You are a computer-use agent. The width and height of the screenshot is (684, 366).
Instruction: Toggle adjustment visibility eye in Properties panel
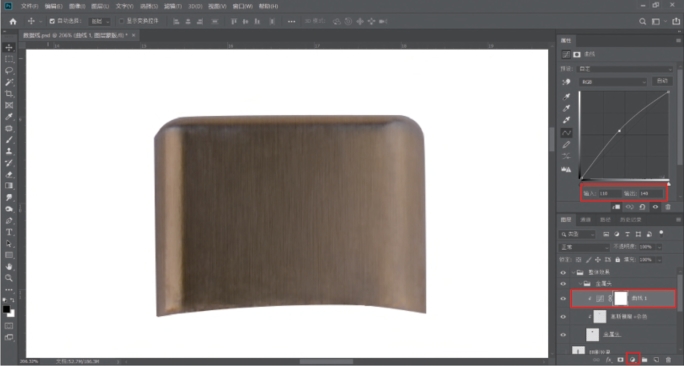(x=655, y=207)
